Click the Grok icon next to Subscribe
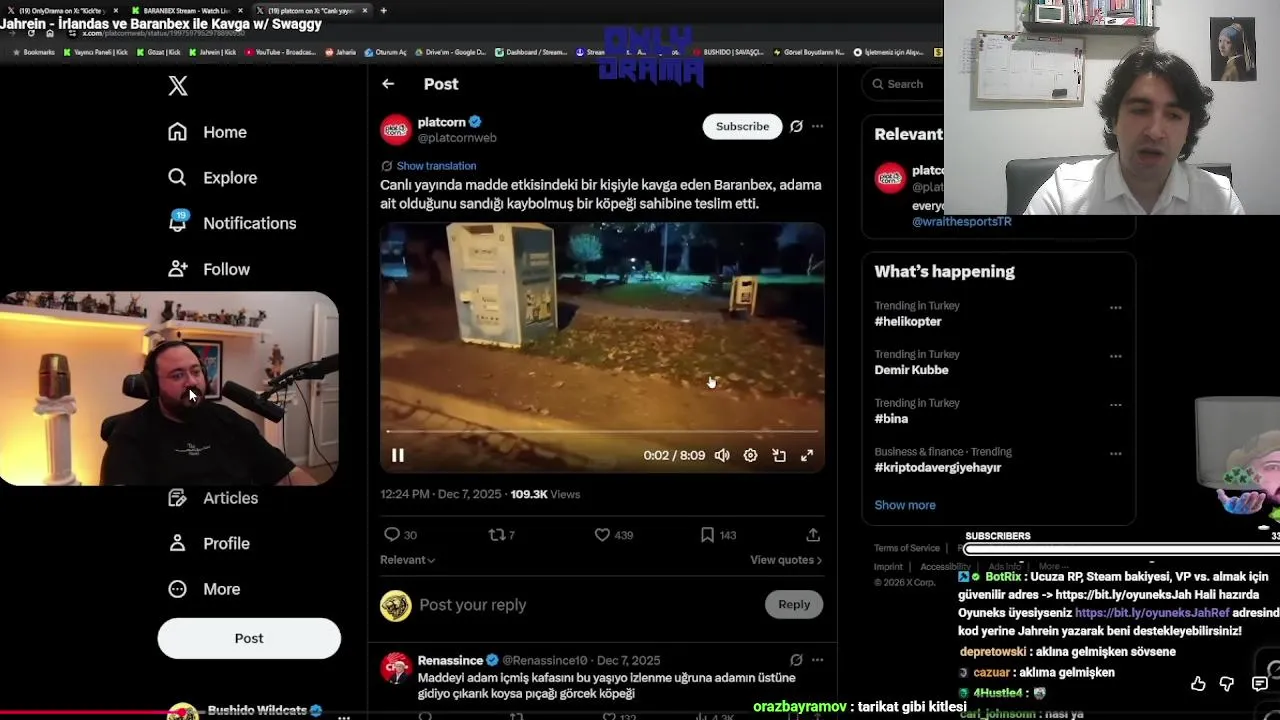 (x=796, y=126)
